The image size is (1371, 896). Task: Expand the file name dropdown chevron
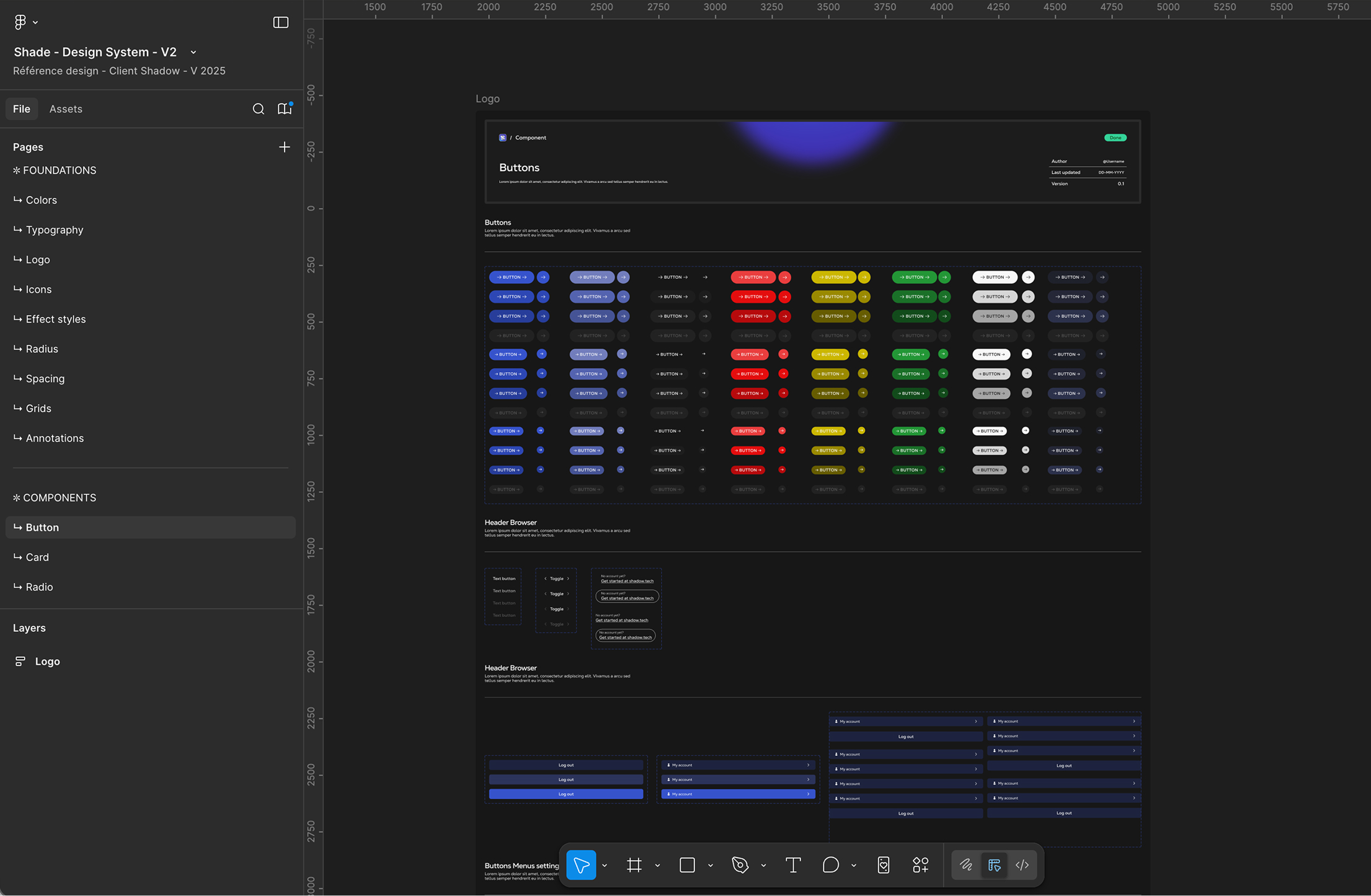pos(193,53)
